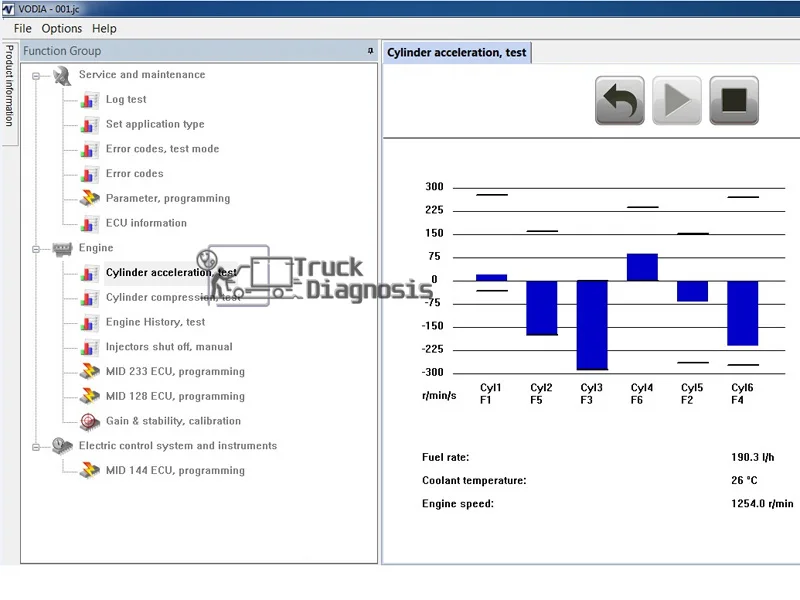
Task: Open the File menu
Action: pos(22,29)
